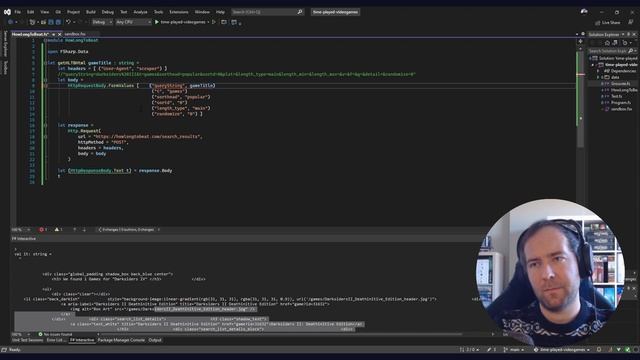Select Test.fs in Solution Explorer
The height and width of the screenshot is (360, 640).
click(616, 96)
